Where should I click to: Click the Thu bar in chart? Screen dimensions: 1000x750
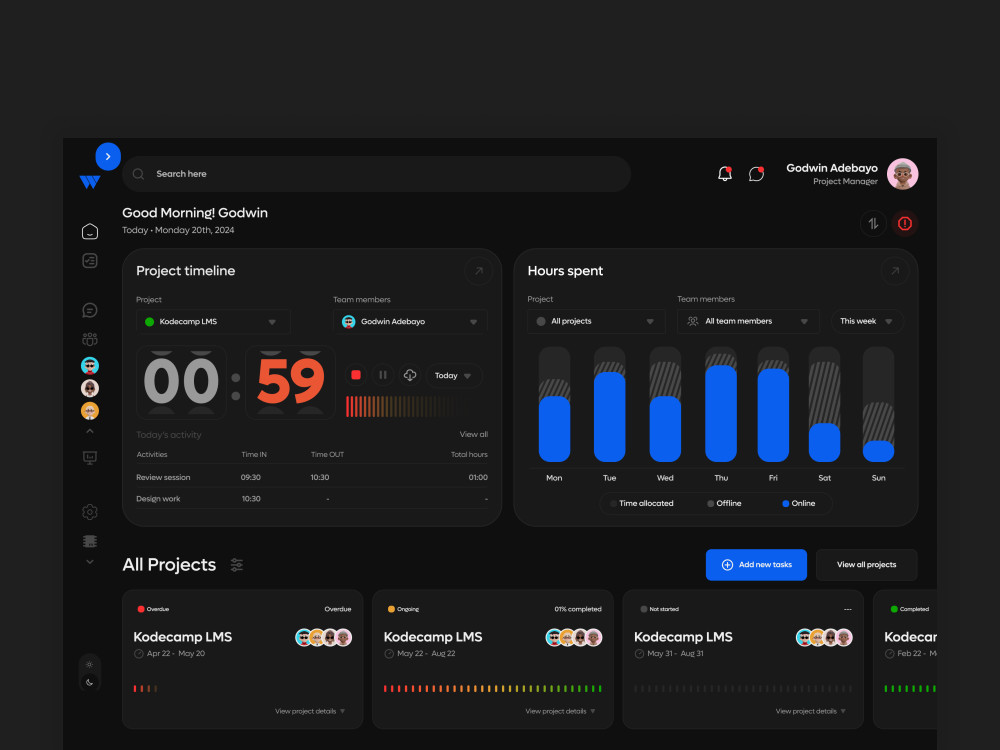click(721, 404)
